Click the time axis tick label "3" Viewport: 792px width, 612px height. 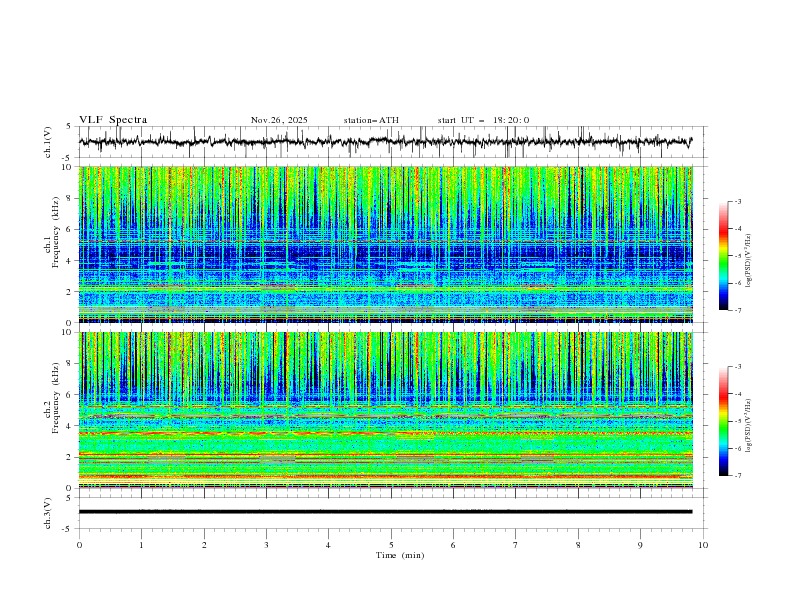[266, 545]
